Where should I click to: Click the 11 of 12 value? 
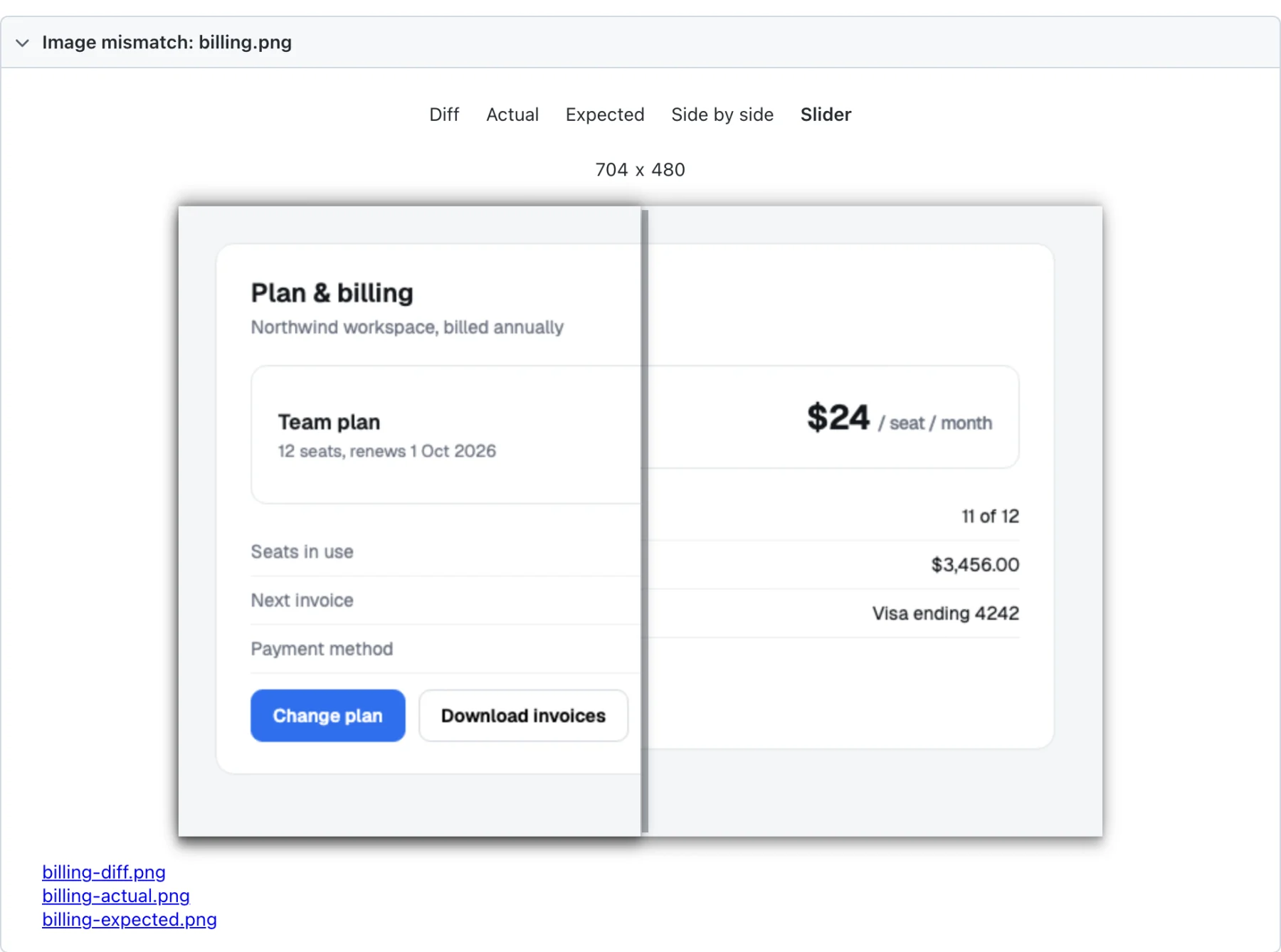pyautogui.click(x=990, y=516)
